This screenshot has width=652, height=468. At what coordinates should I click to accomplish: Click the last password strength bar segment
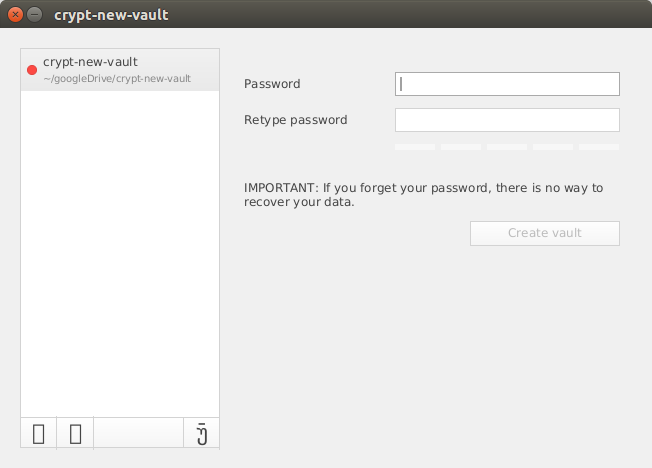(x=599, y=147)
